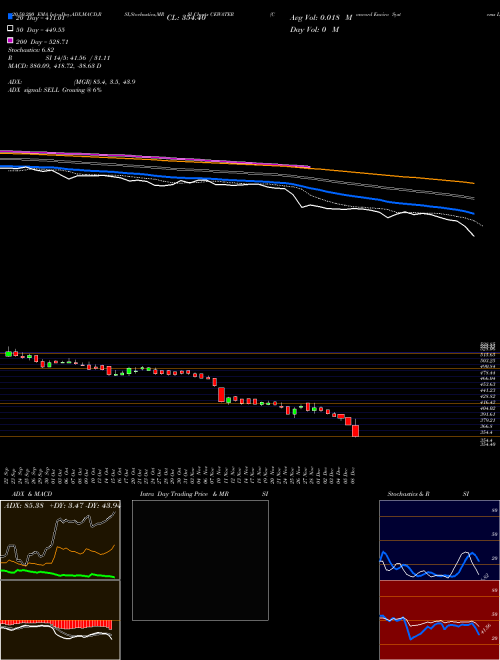Screen dimensions: 500x660
Task: Click the blue 20 Day EMA legend swatch
Action: (10, 16)
